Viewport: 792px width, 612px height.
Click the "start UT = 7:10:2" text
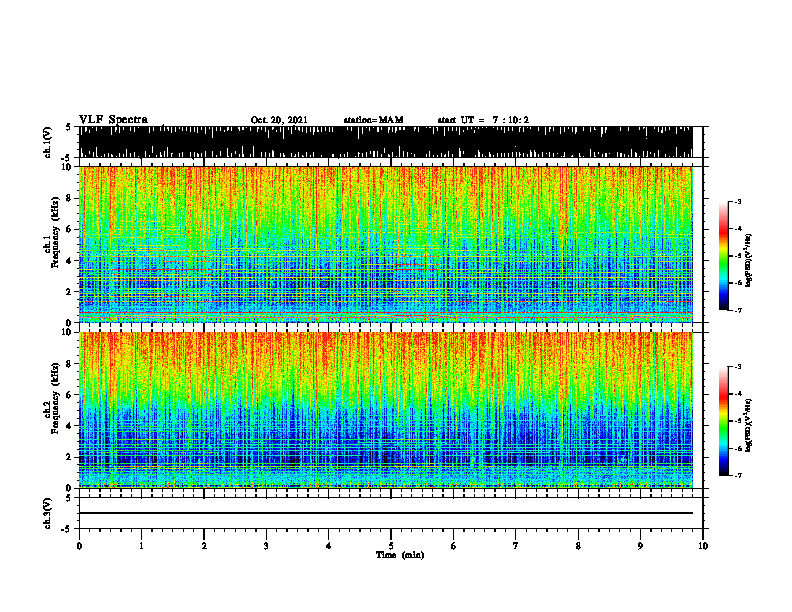point(483,120)
